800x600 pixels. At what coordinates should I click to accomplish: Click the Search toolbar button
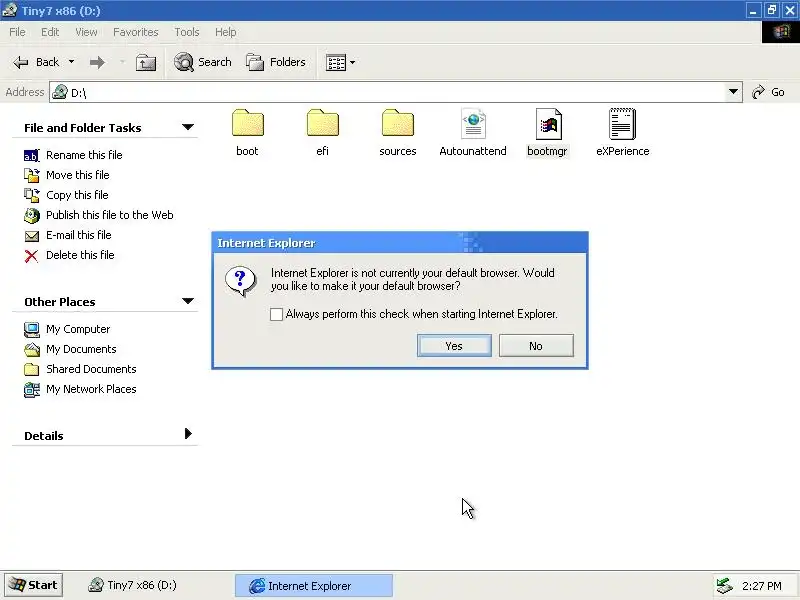[203, 62]
